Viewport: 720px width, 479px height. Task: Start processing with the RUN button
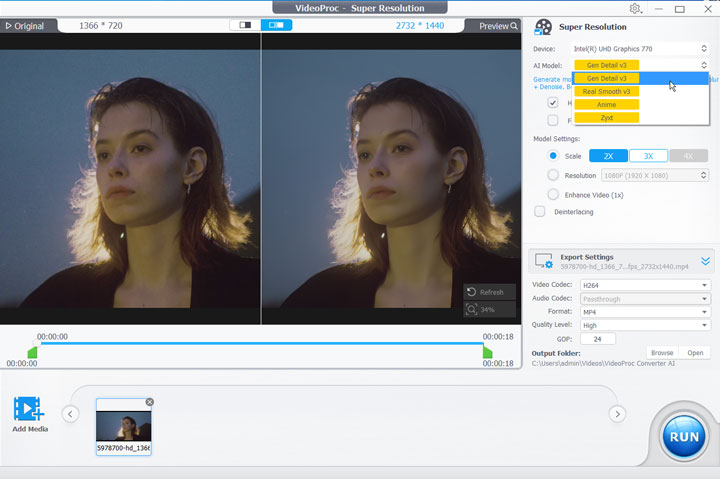tap(684, 436)
